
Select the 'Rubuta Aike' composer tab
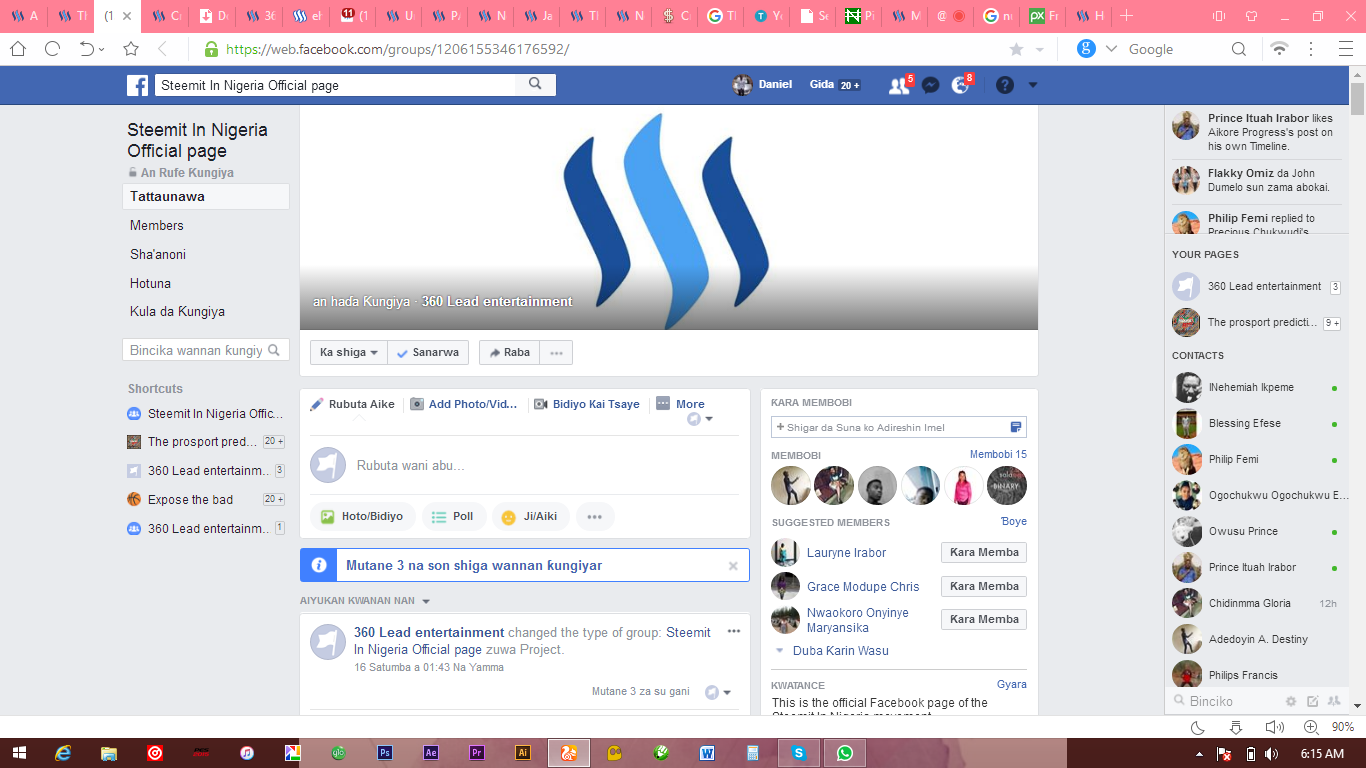[352, 404]
